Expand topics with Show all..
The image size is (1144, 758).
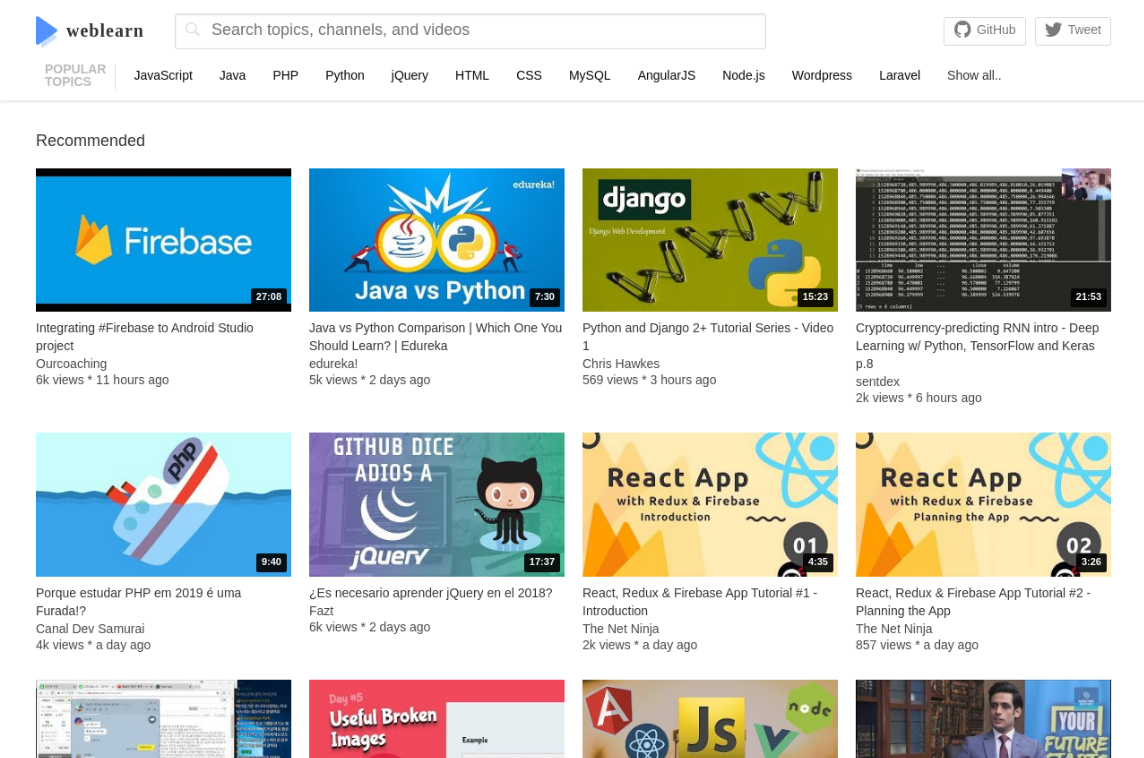974,75
